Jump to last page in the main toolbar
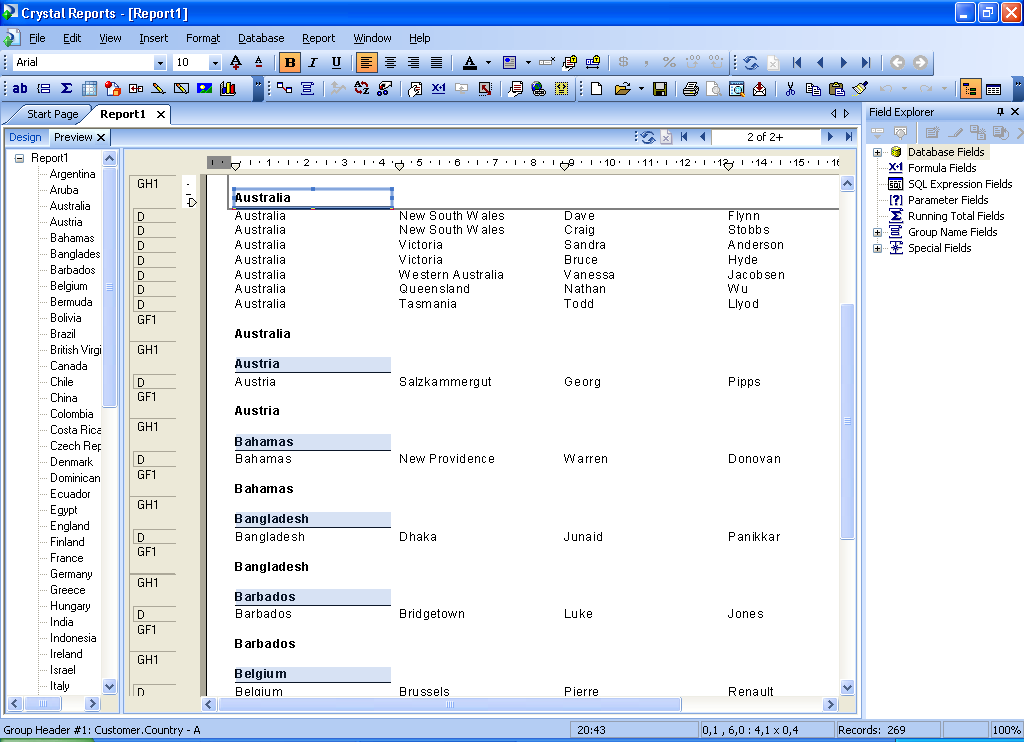1024x742 pixels. tap(867, 63)
